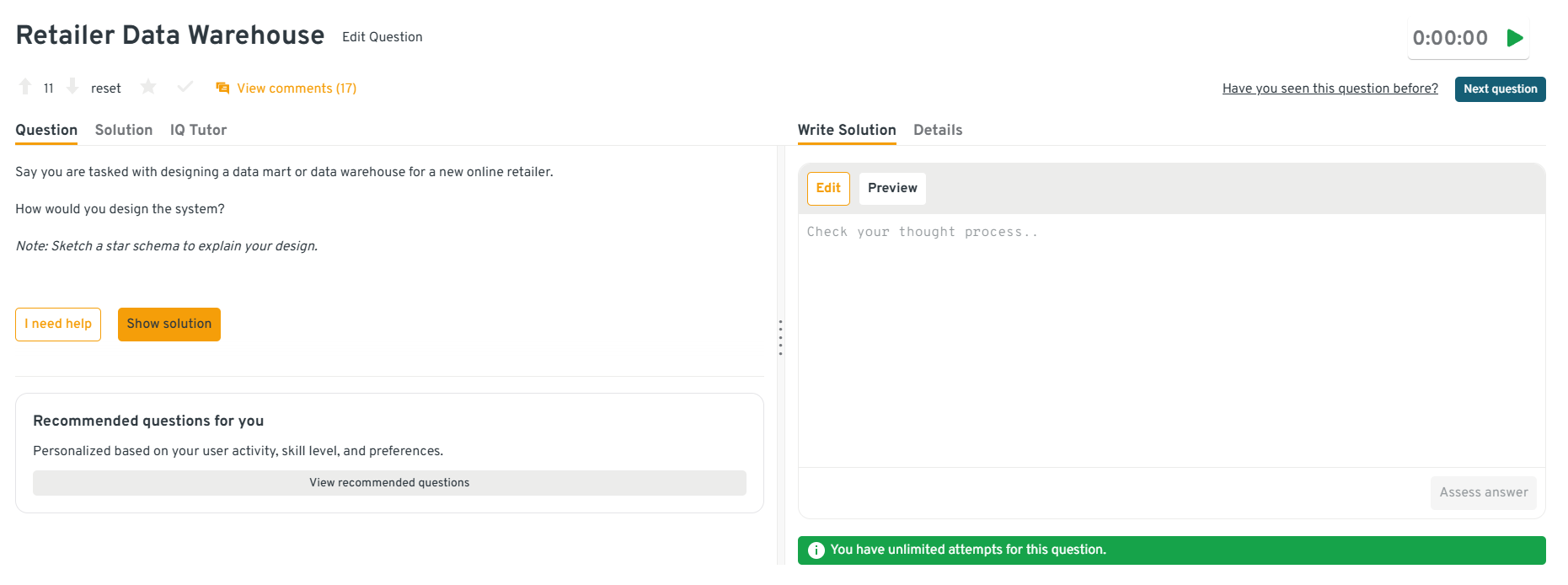Downvote the question with the down arrow
The width and height of the screenshot is (1568, 585).
[72, 87]
